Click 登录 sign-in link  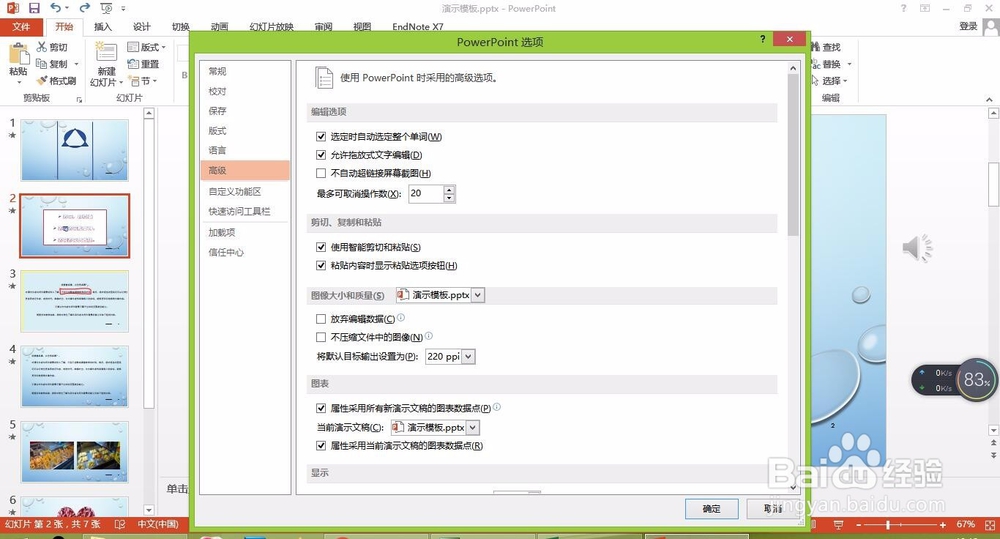point(968,26)
